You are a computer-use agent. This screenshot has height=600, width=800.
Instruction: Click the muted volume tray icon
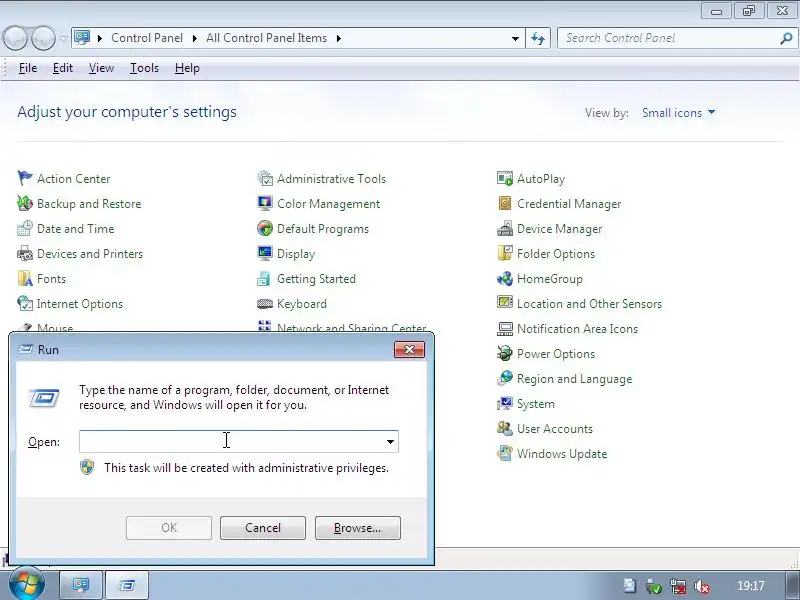pos(702,586)
